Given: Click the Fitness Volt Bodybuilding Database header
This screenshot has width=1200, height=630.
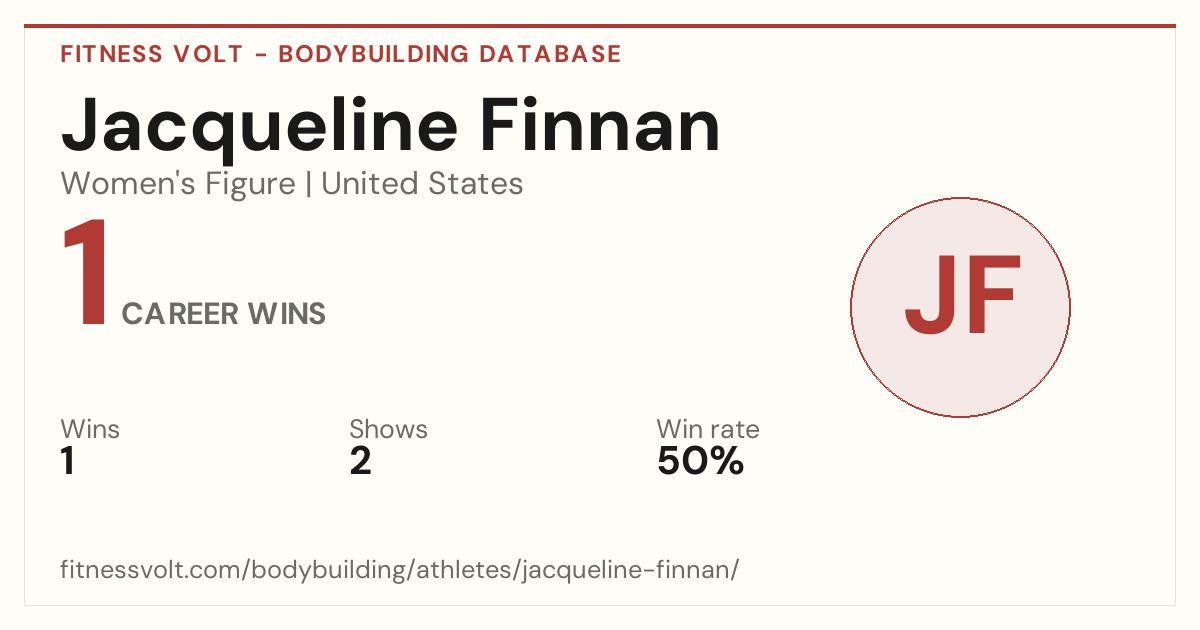Looking at the screenshot, I should pyautogui.click(x=341, y=54).
